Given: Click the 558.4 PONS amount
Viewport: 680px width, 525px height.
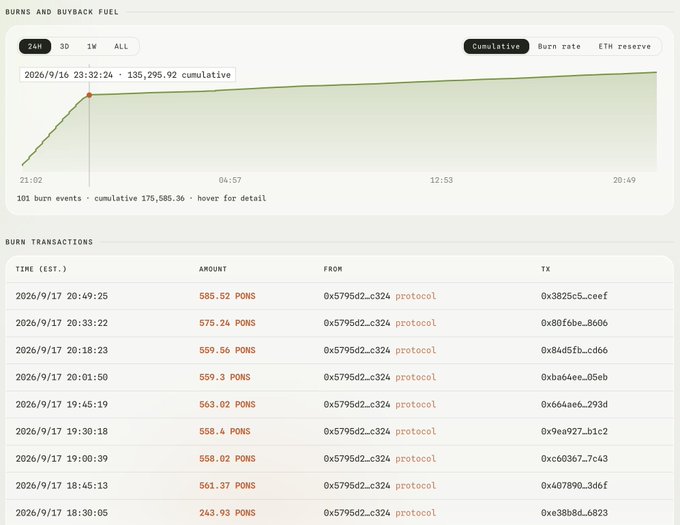Looking at the screenshot, I should (225, 431).
